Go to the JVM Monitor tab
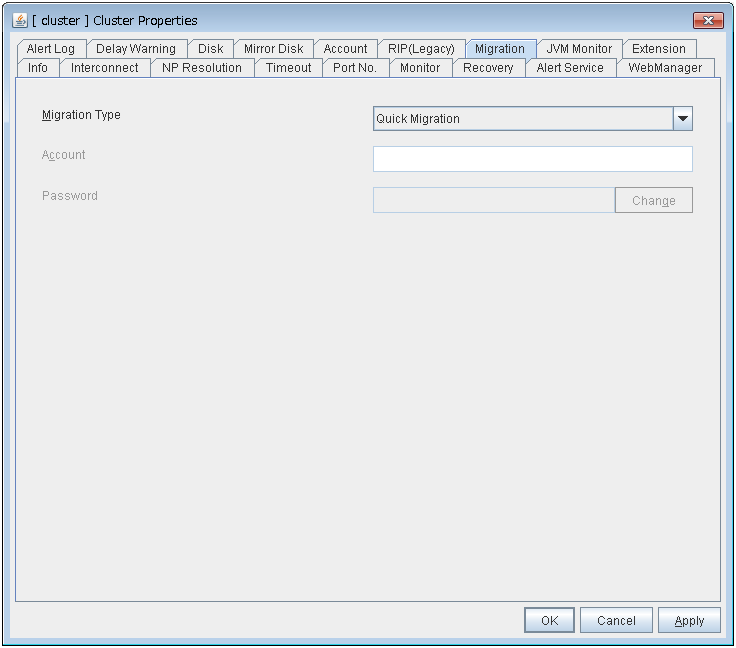Viewport: 736px width, 648px height. 579,49
